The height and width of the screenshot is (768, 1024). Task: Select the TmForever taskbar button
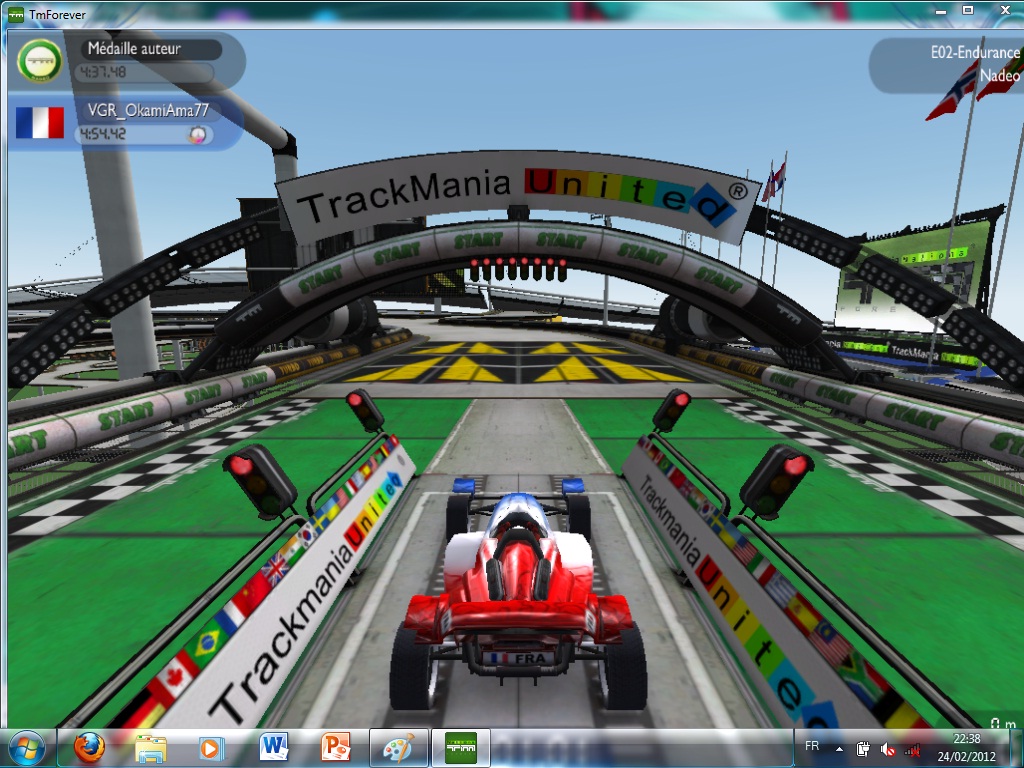point(461,747)
